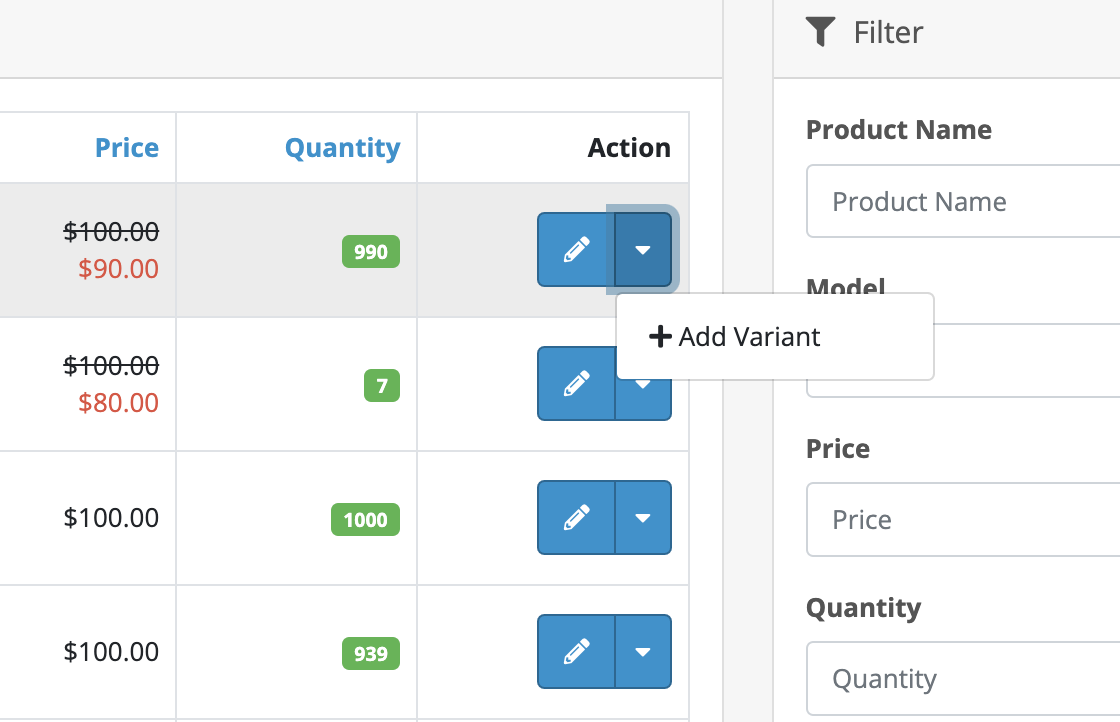This screenshot has height=722, width=1120.
Task: Click $100.00 price in 939 quantity row
Action: [111, 652]
